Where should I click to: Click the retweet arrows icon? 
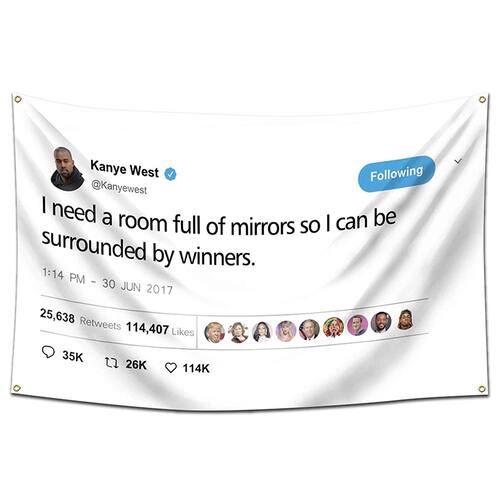pyautogui.click(x=111, y=362)
